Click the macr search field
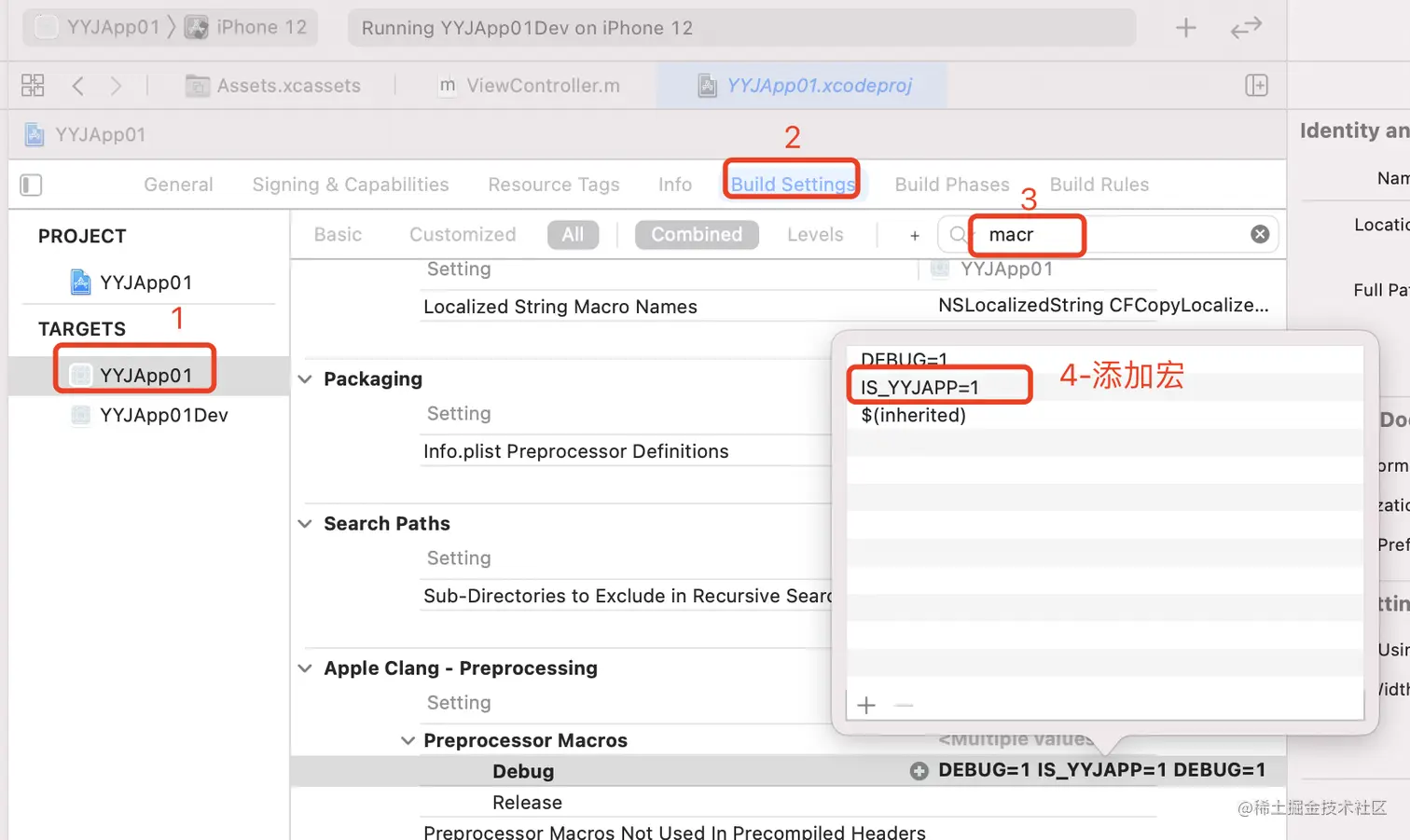Viewport: 1410px width, 840px height. [x=1108, y=234]
